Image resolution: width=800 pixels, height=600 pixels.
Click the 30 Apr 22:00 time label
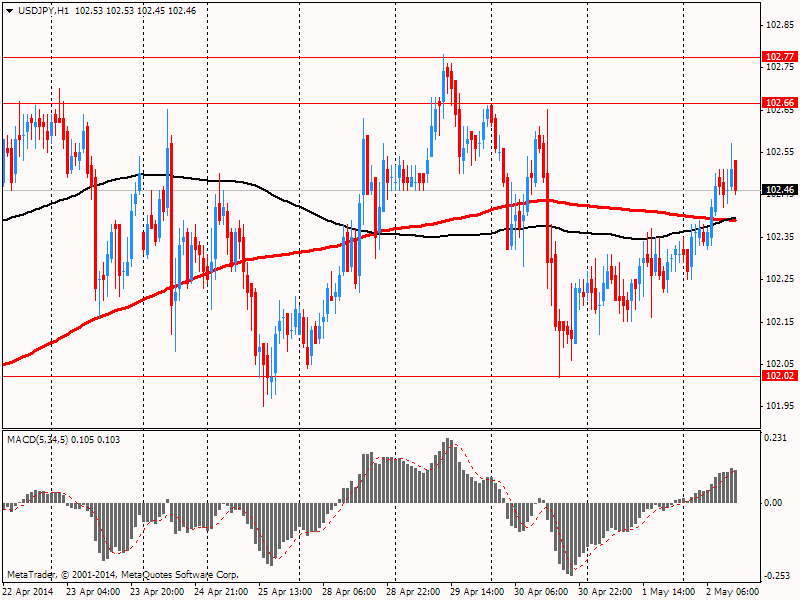608,591
